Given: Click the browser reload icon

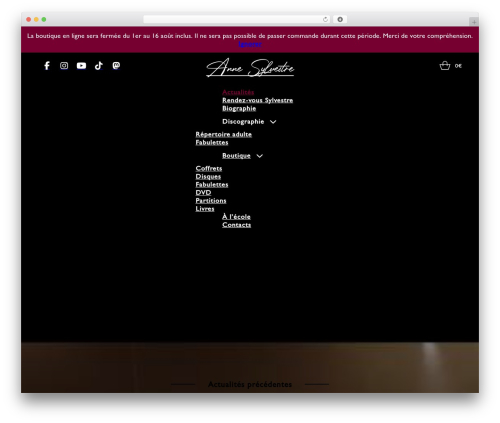Looking at the screenshot, I should coord(325,19).
